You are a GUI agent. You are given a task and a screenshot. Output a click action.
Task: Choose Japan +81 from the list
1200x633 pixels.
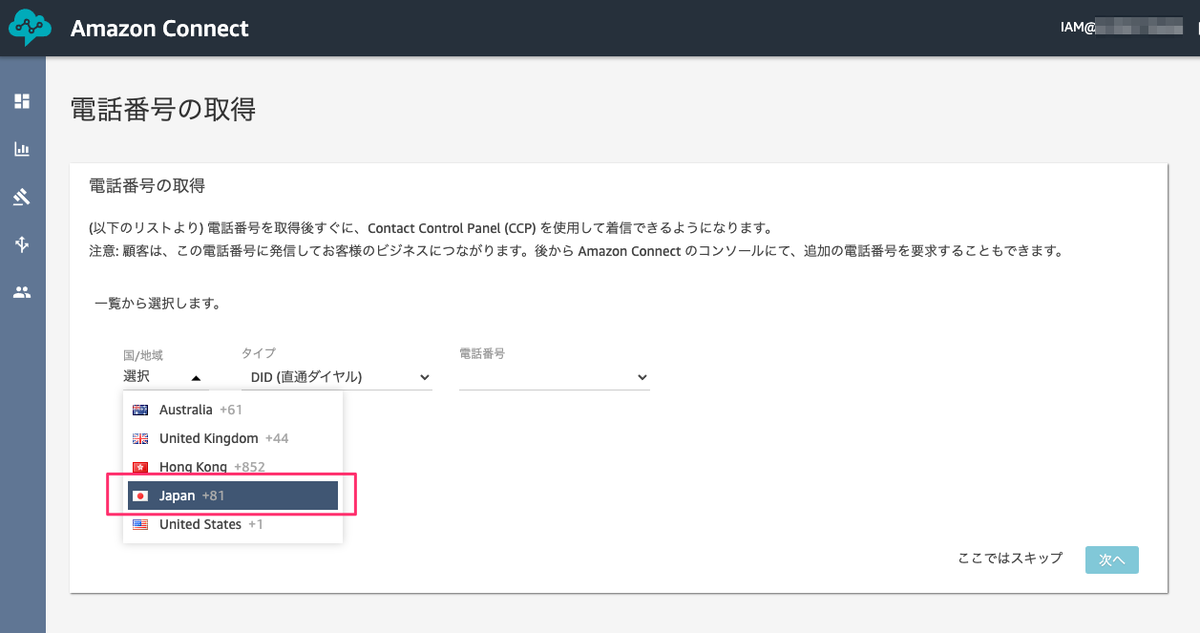coord(233,496)
